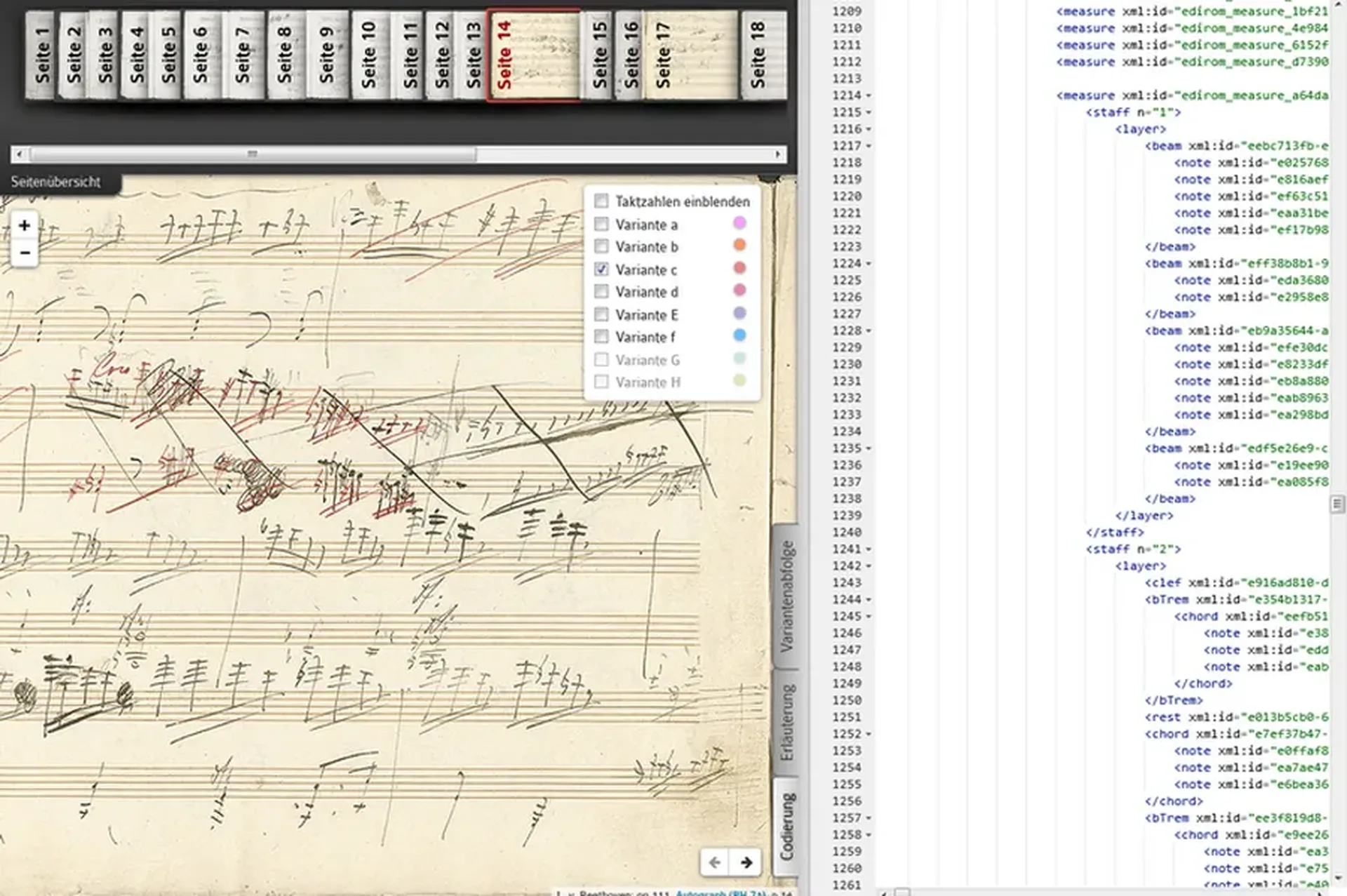Select the Codierung side tab
The image size is (1347, 896).
(x=786, y=826)
